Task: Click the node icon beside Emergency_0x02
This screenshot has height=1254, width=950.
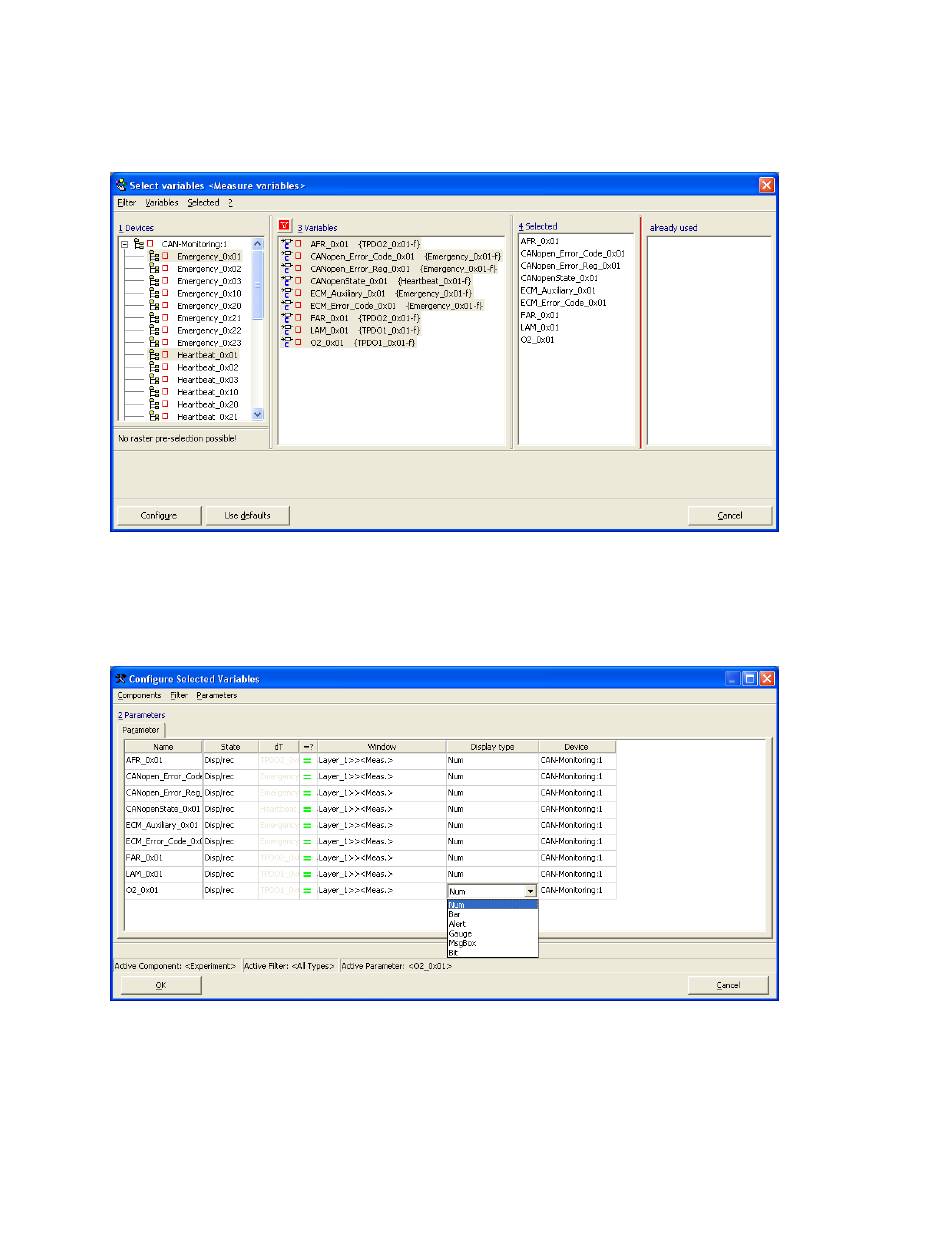Action: (154, 269)
